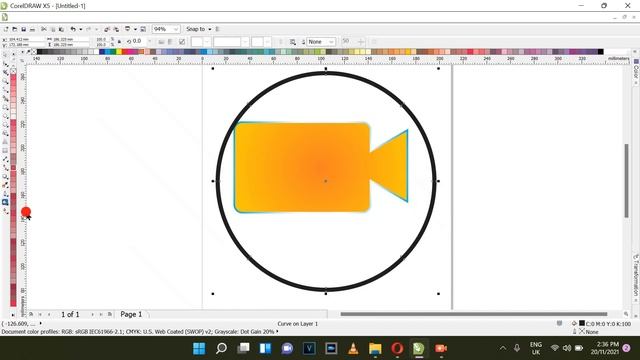The width and height of the screenshot is (640, 360).
Task: Toggle mirror horizontally
Action: pos(161,42)
